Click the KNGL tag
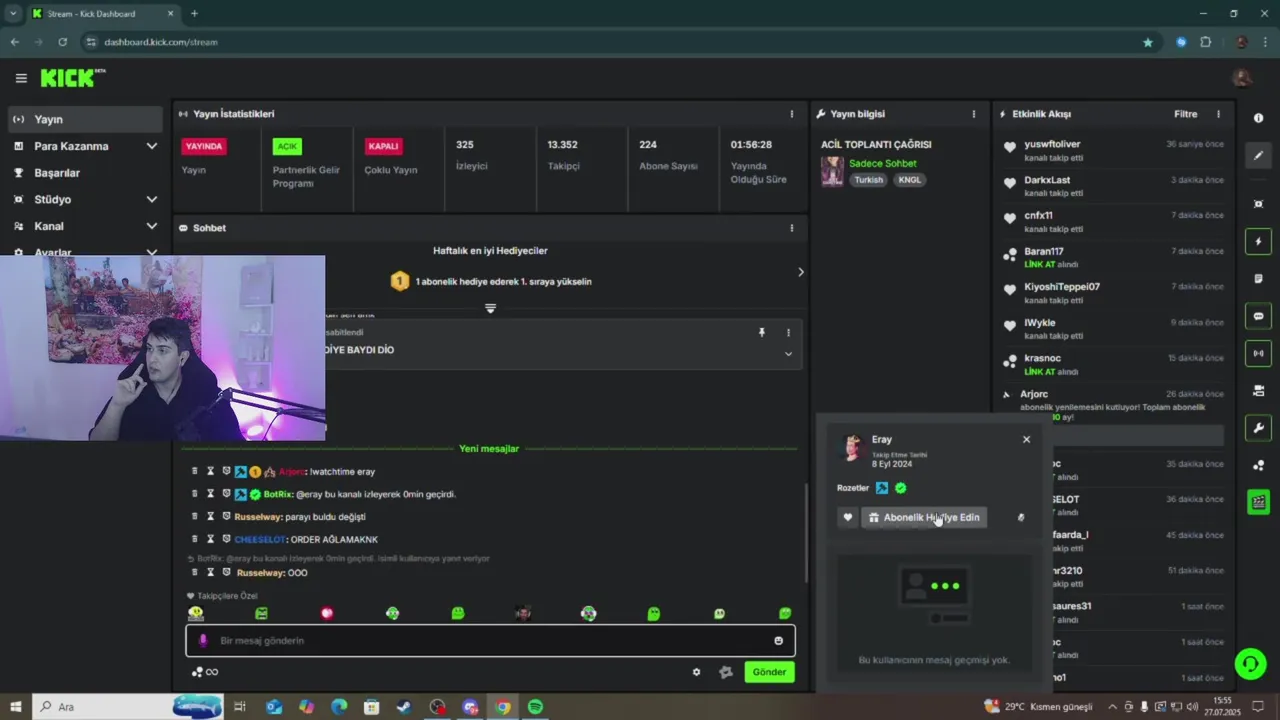The image size is (1280, 720). point(909,180)
